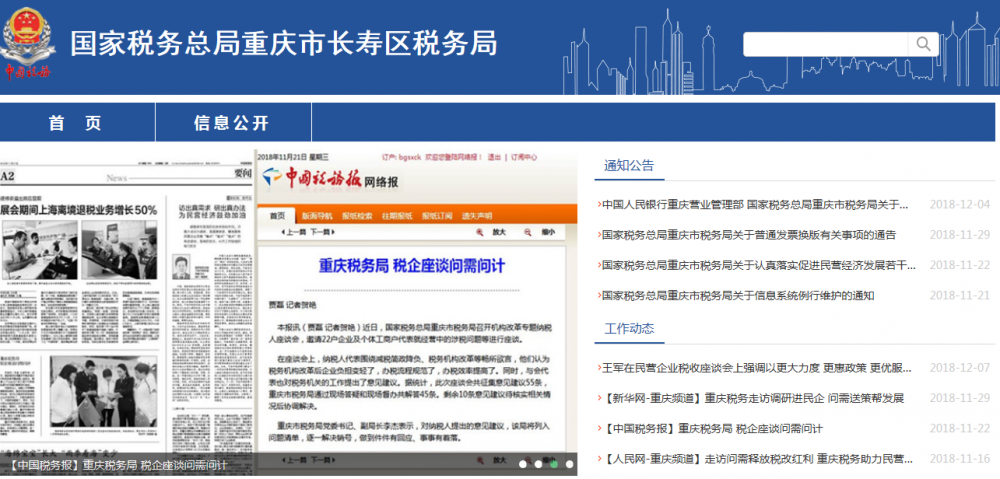Click the search magnifier icon

[x=922, y=44]
